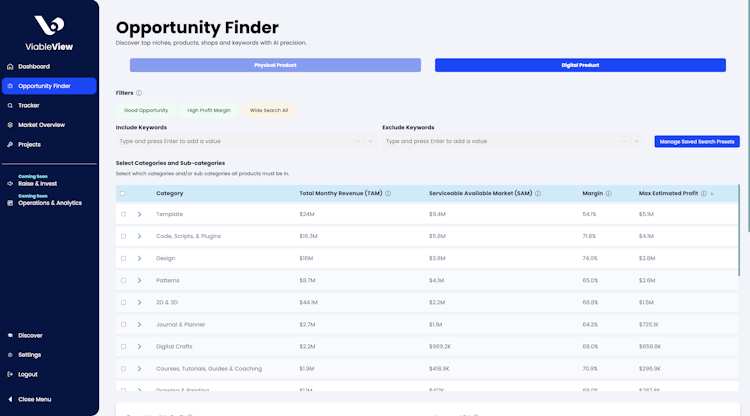Check the Template category checkbox
This screenshot has width=750, height=416.
pos(123,214)
